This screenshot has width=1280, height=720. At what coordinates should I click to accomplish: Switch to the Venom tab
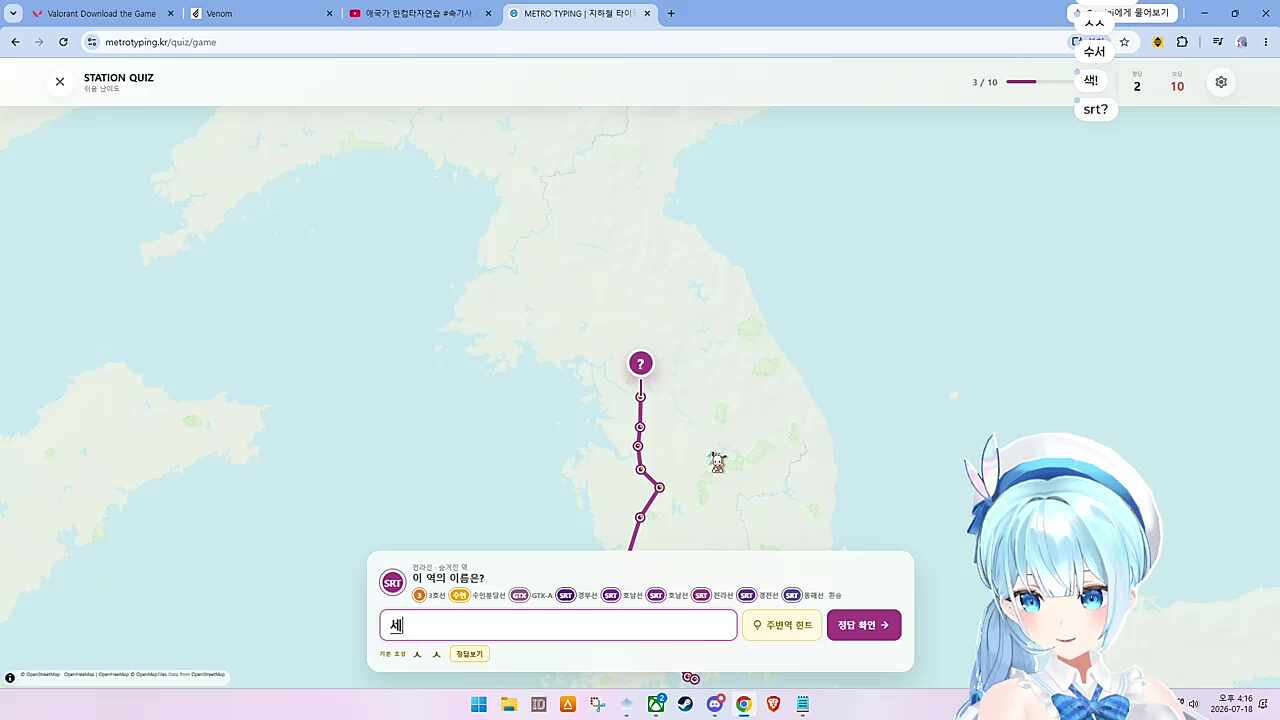(262, 14)
